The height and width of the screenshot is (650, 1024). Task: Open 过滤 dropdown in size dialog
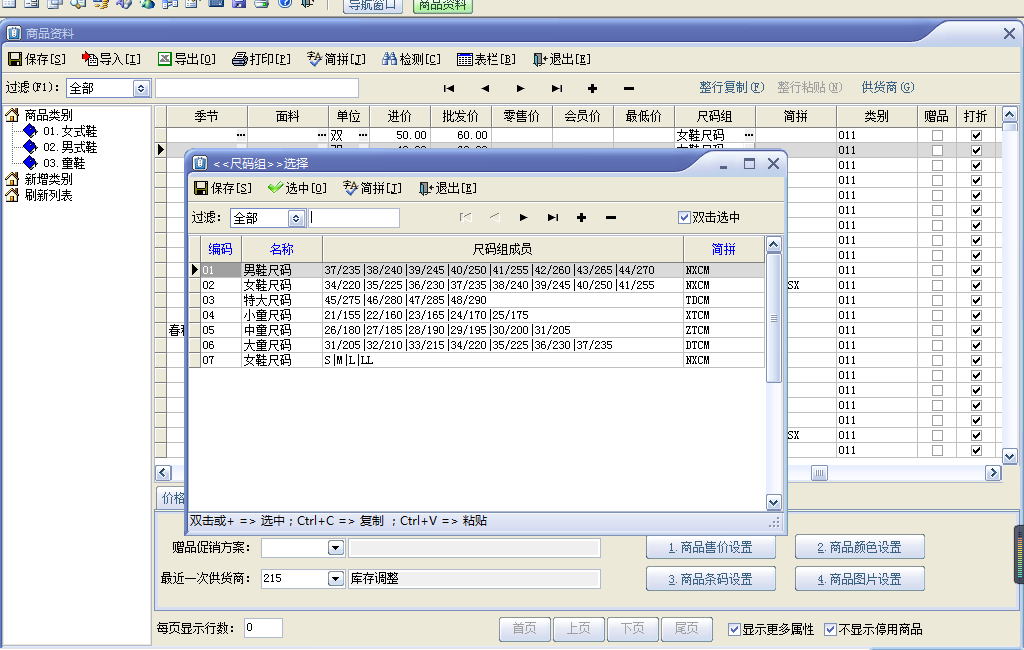click(x=296, y=218)
